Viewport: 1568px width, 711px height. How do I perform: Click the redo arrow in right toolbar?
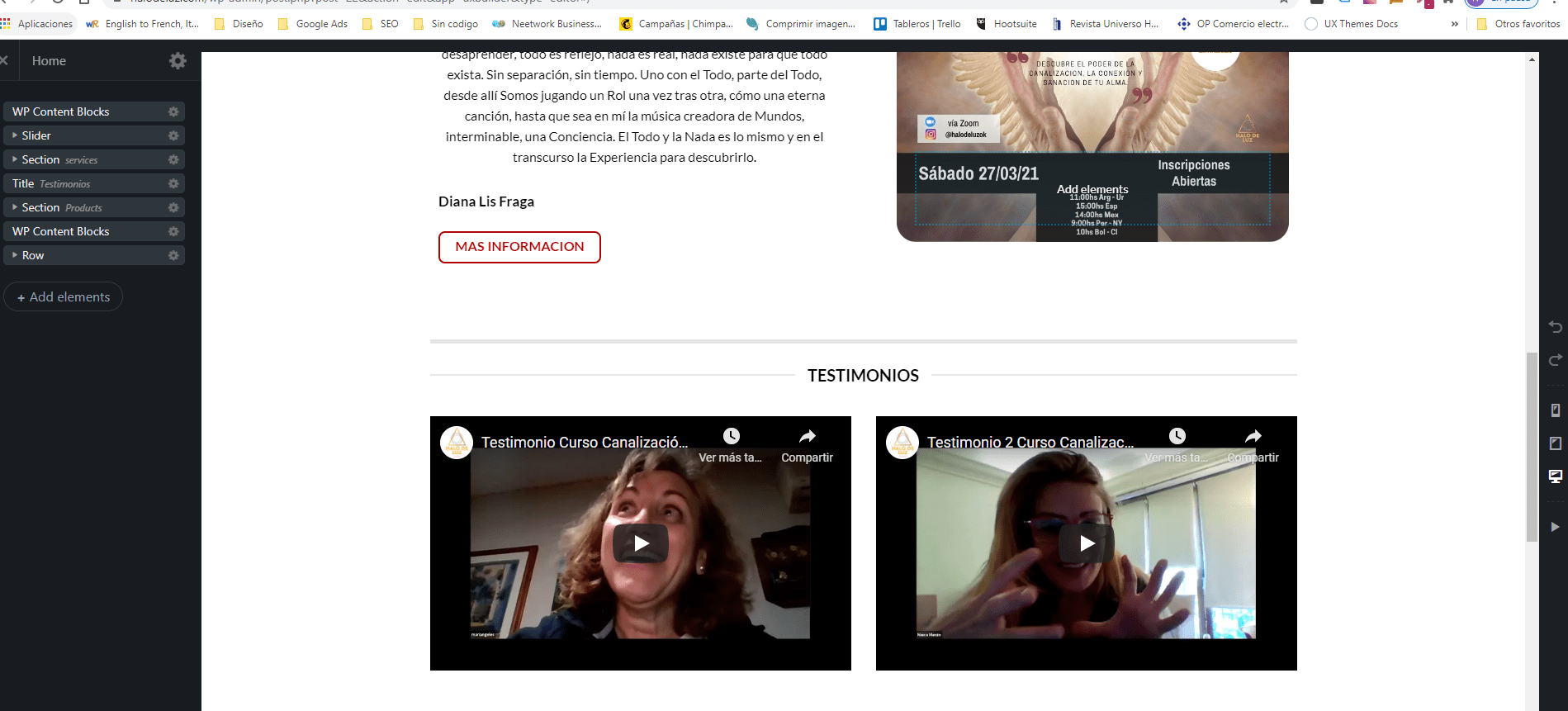[x=1556, y=360]
